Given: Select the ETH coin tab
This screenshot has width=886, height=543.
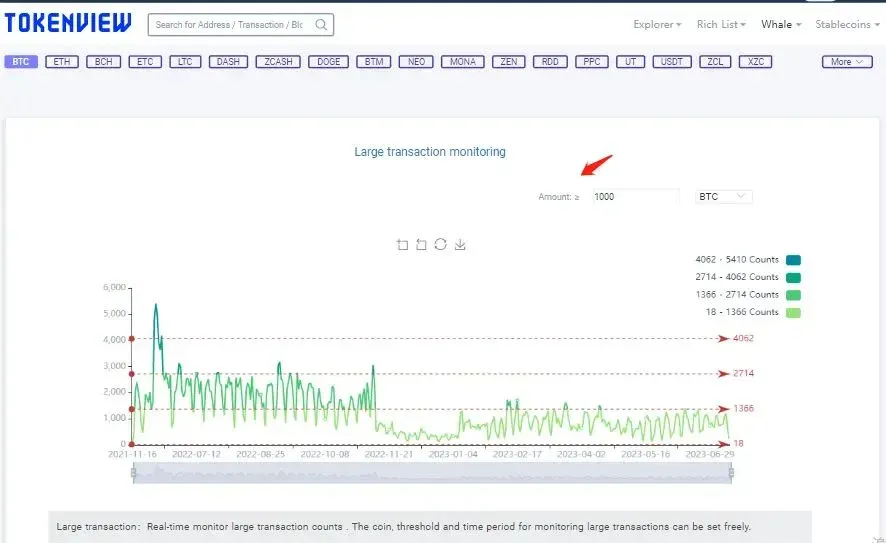Looking at the screenshot, I should (62, 62).
